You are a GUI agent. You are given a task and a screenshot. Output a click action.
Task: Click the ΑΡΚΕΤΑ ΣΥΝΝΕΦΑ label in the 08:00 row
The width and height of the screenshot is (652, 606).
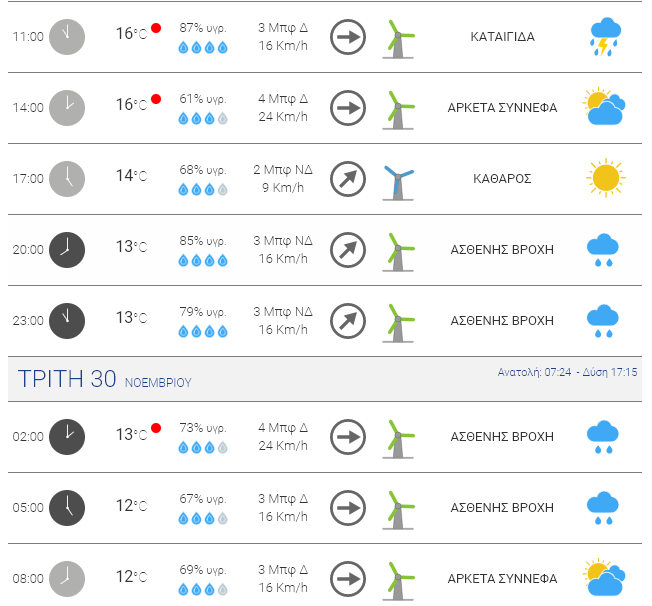pos(502,579)
